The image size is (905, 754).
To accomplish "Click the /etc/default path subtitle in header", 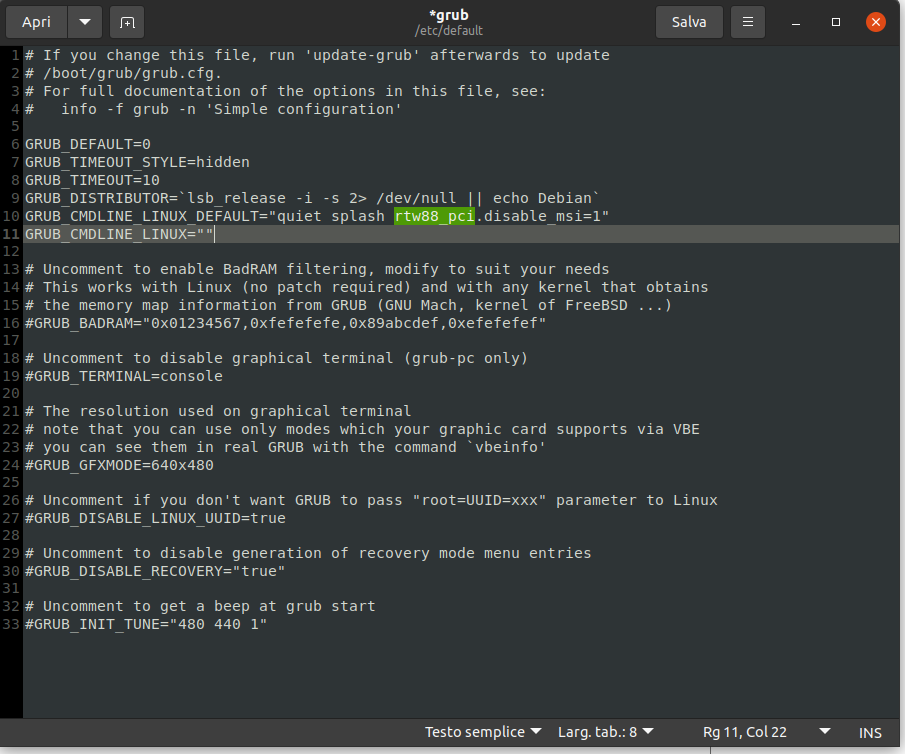I will pos(448,31).
